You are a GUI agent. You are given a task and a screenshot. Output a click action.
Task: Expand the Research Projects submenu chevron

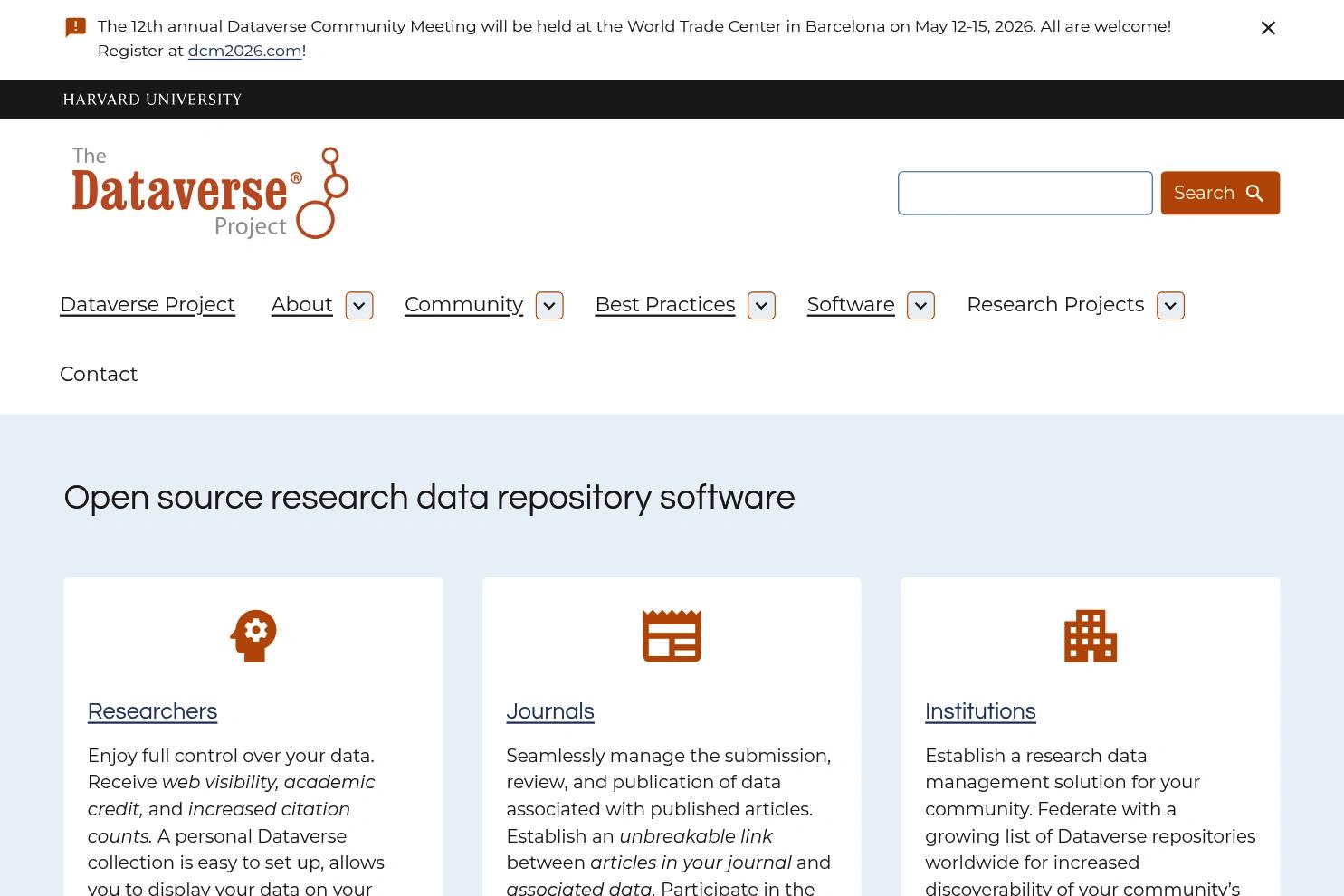tap(1170, 306)
